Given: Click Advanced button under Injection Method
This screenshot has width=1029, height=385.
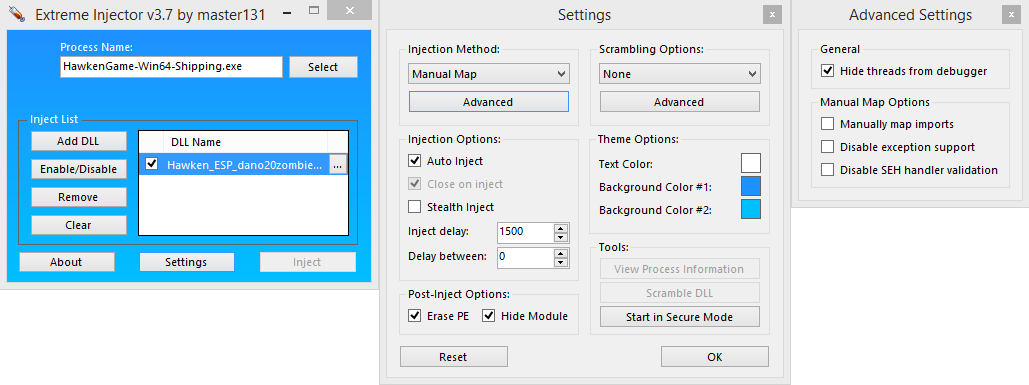Looking at the screenshot, I should [x=489, y=102].
